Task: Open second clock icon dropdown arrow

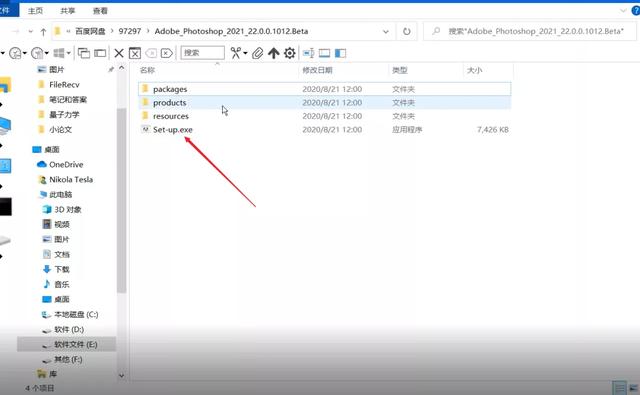Action: point(47,53)
